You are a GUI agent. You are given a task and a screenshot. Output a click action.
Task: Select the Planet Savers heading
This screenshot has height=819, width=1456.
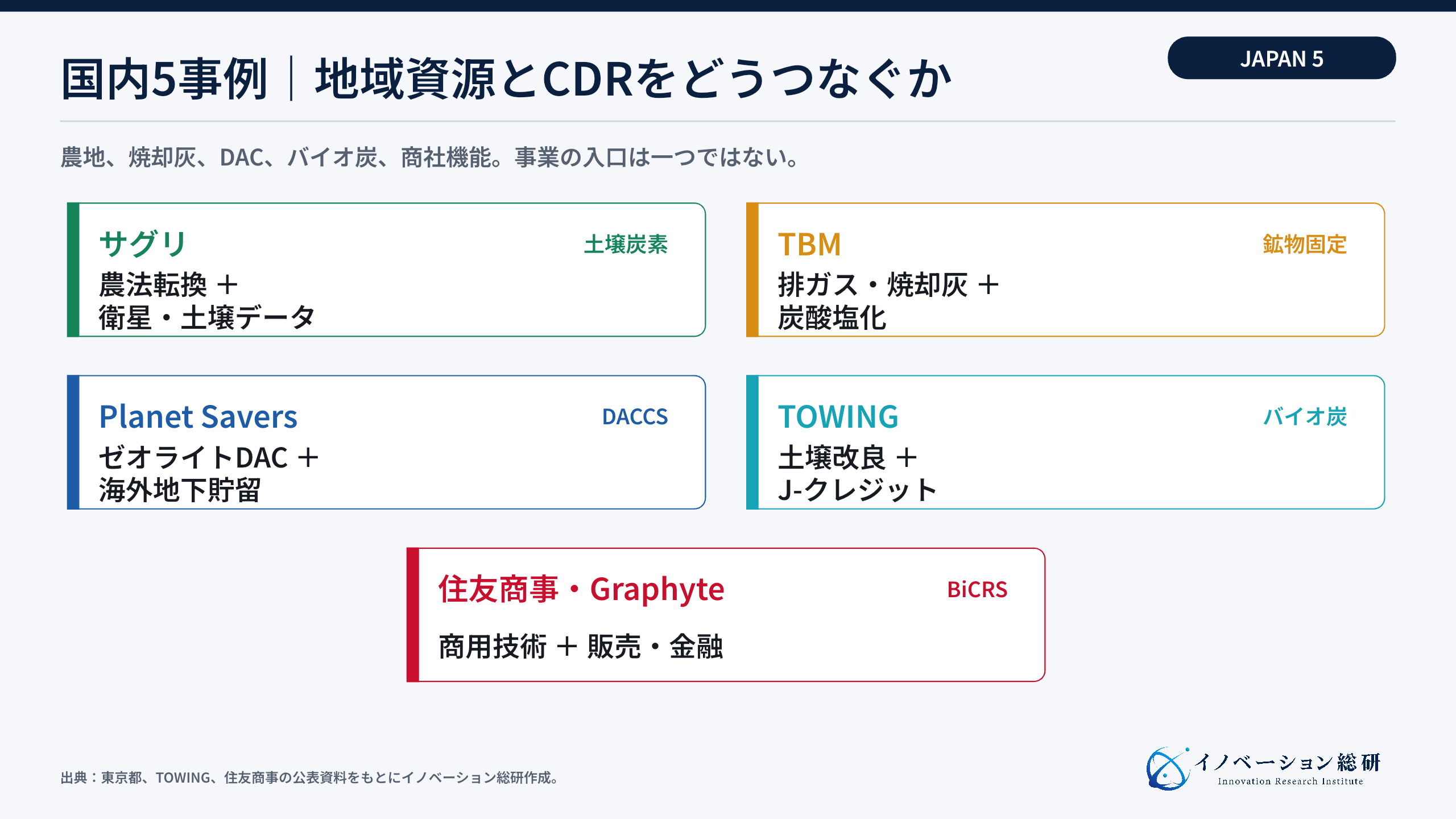198,417
